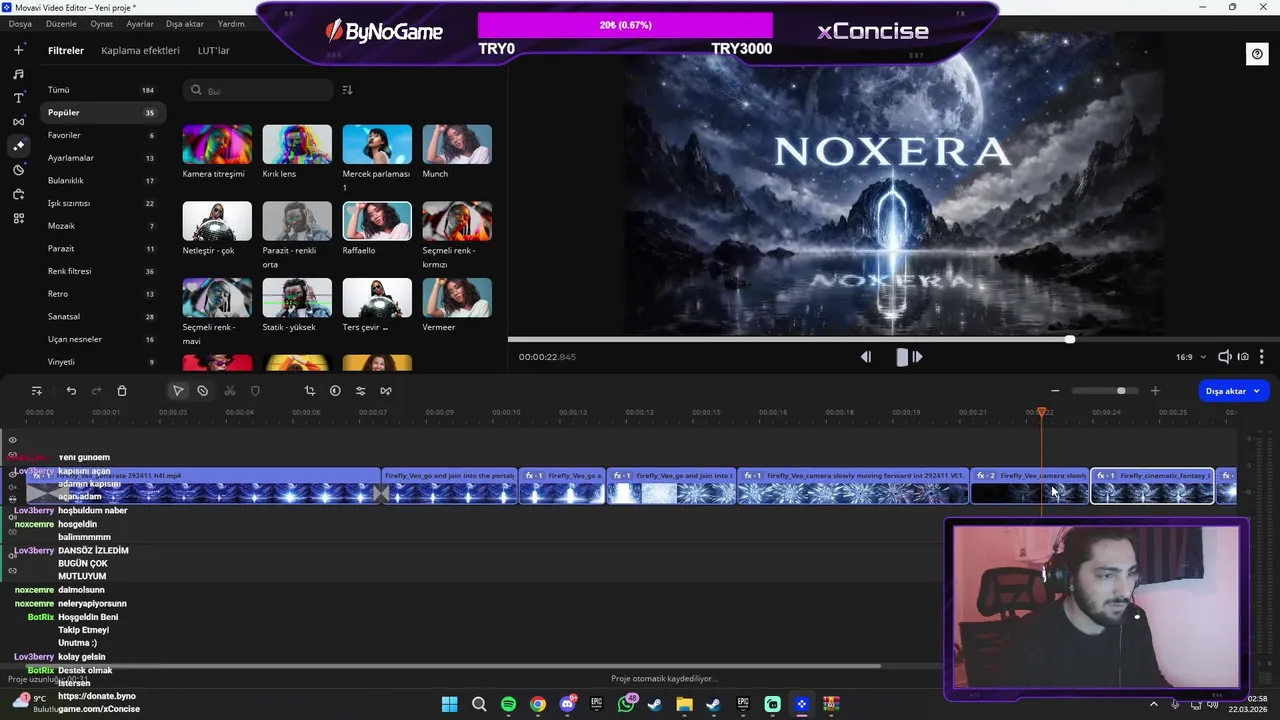This screenshot has height=720, width=1280.
Task: Click the marker shield icon
Action: tap(255, 391)
